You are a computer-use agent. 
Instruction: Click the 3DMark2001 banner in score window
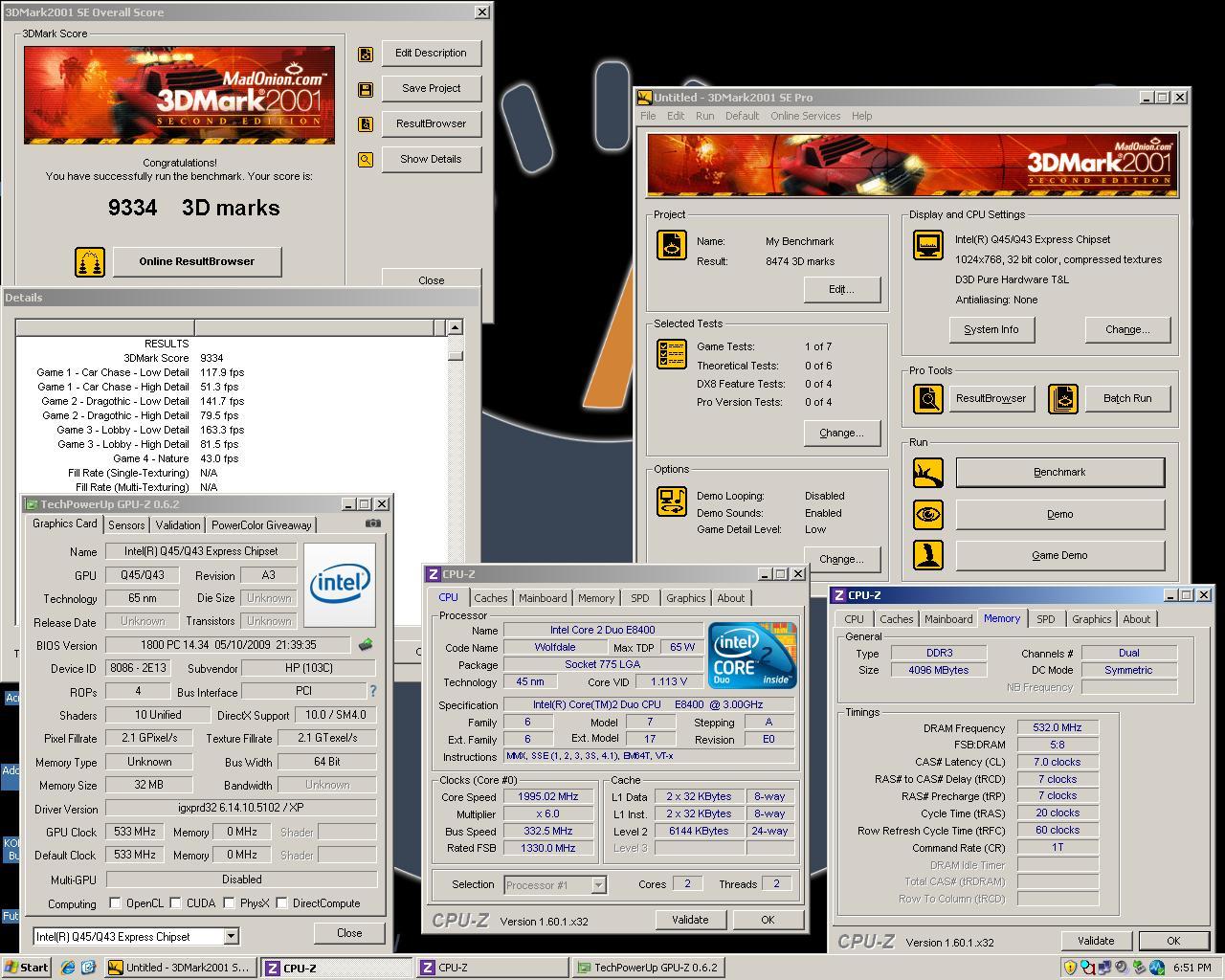pos(180,96)
